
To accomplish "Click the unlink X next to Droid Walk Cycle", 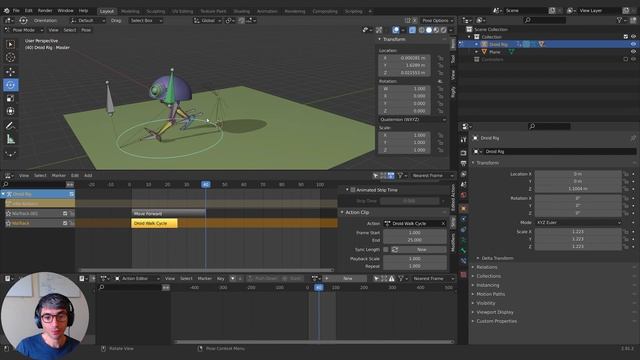I will click(443, 223).
